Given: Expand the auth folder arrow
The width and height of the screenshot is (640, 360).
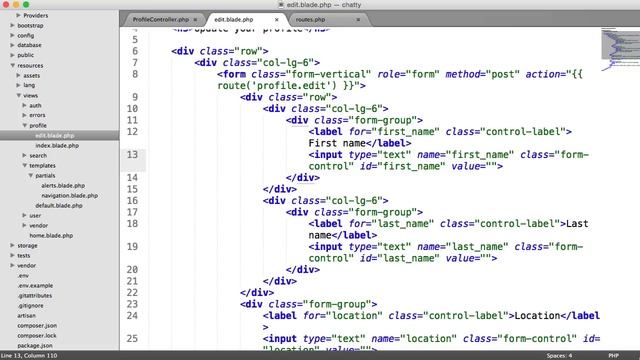Looking at the screenshot, I should (24, 105).
